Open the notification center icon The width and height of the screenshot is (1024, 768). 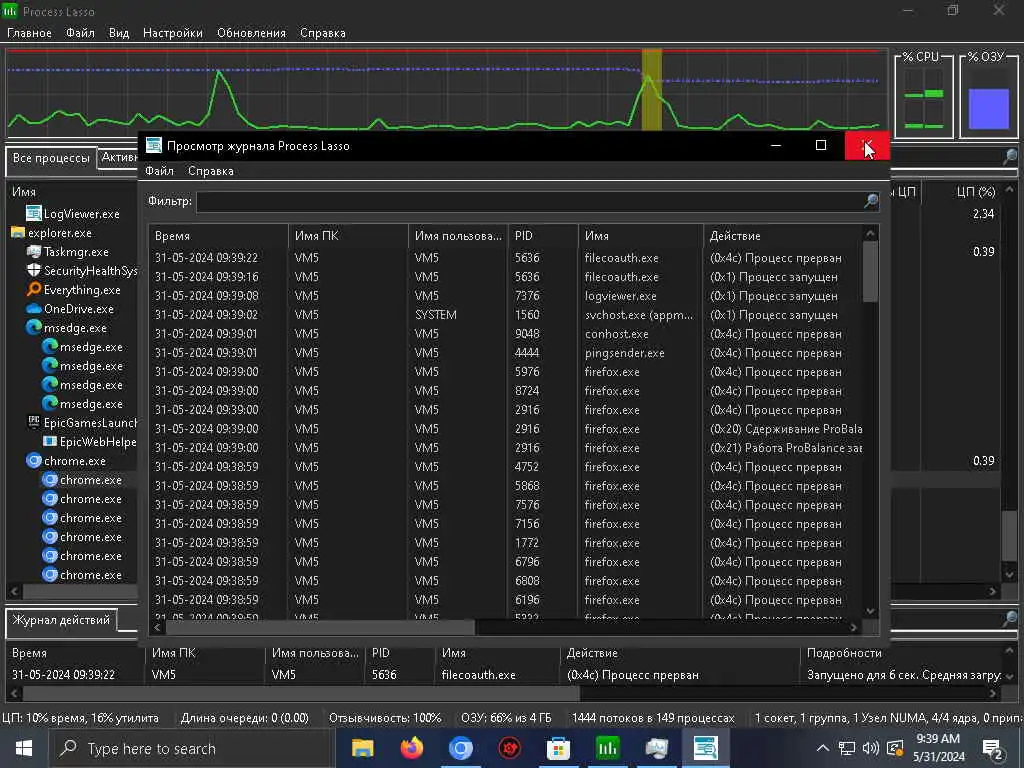(x=993, y=750)
